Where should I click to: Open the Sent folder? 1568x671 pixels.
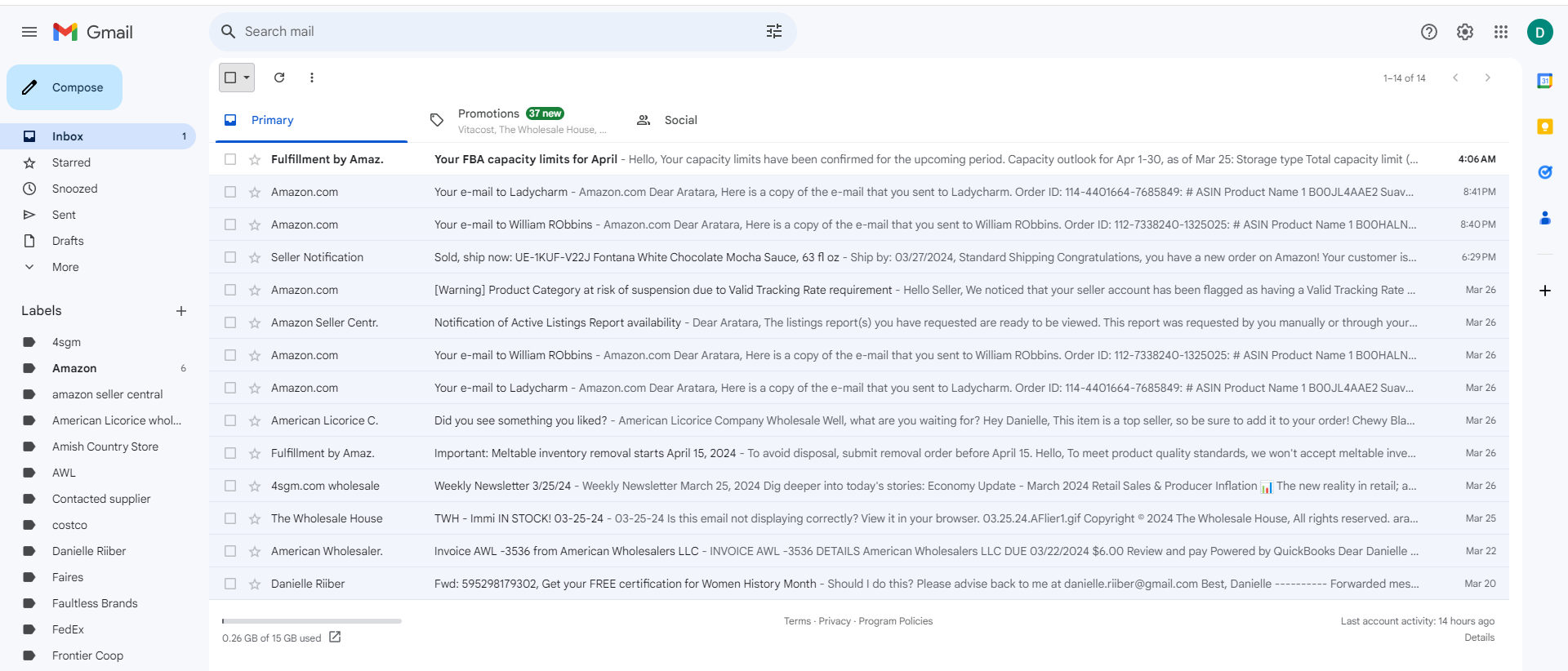coord(98,215)
